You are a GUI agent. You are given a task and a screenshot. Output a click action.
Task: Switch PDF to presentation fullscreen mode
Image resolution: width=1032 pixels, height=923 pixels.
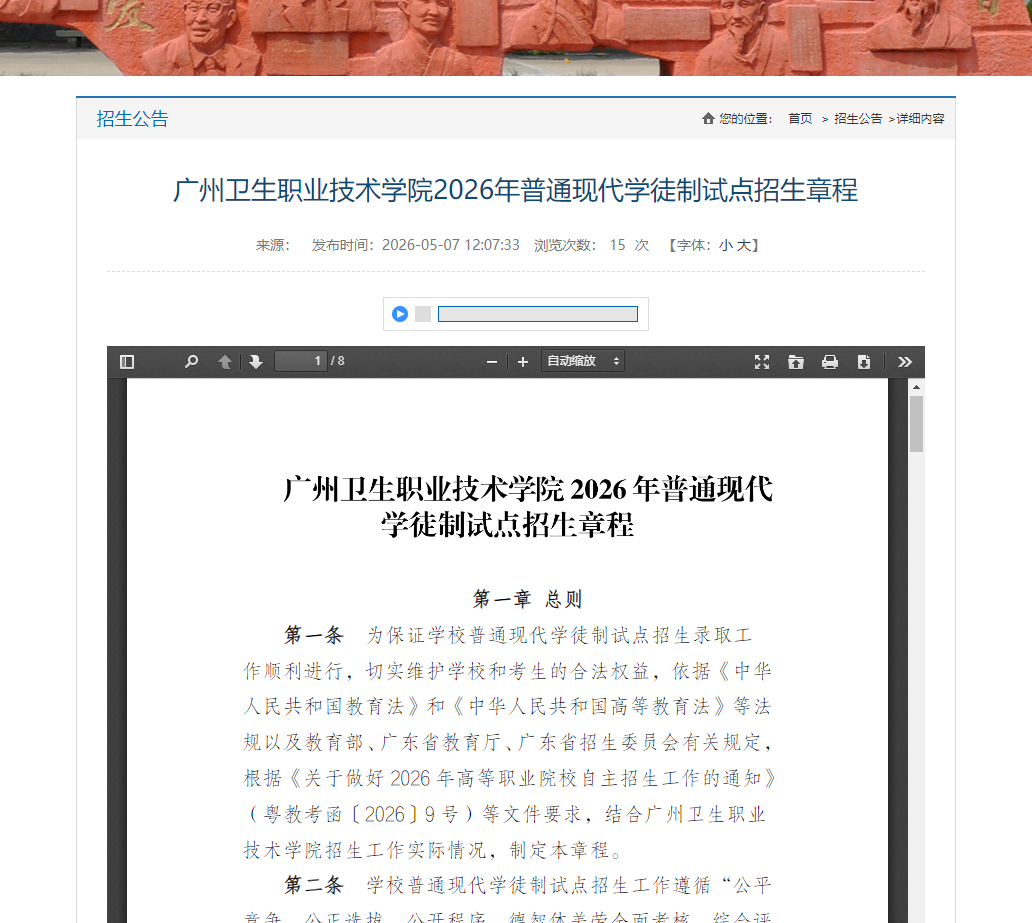[x=761, y=361]
